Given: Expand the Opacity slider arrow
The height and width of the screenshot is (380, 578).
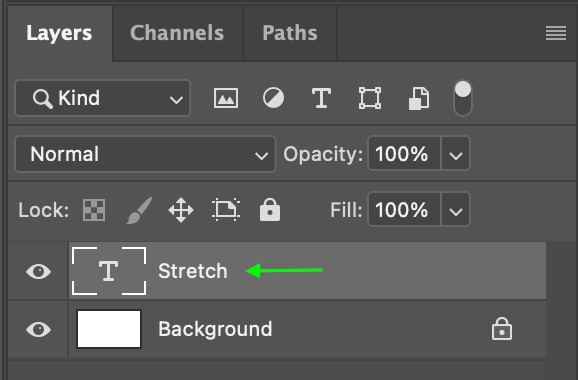Looking at the screenshot, I should click(456, 154).
